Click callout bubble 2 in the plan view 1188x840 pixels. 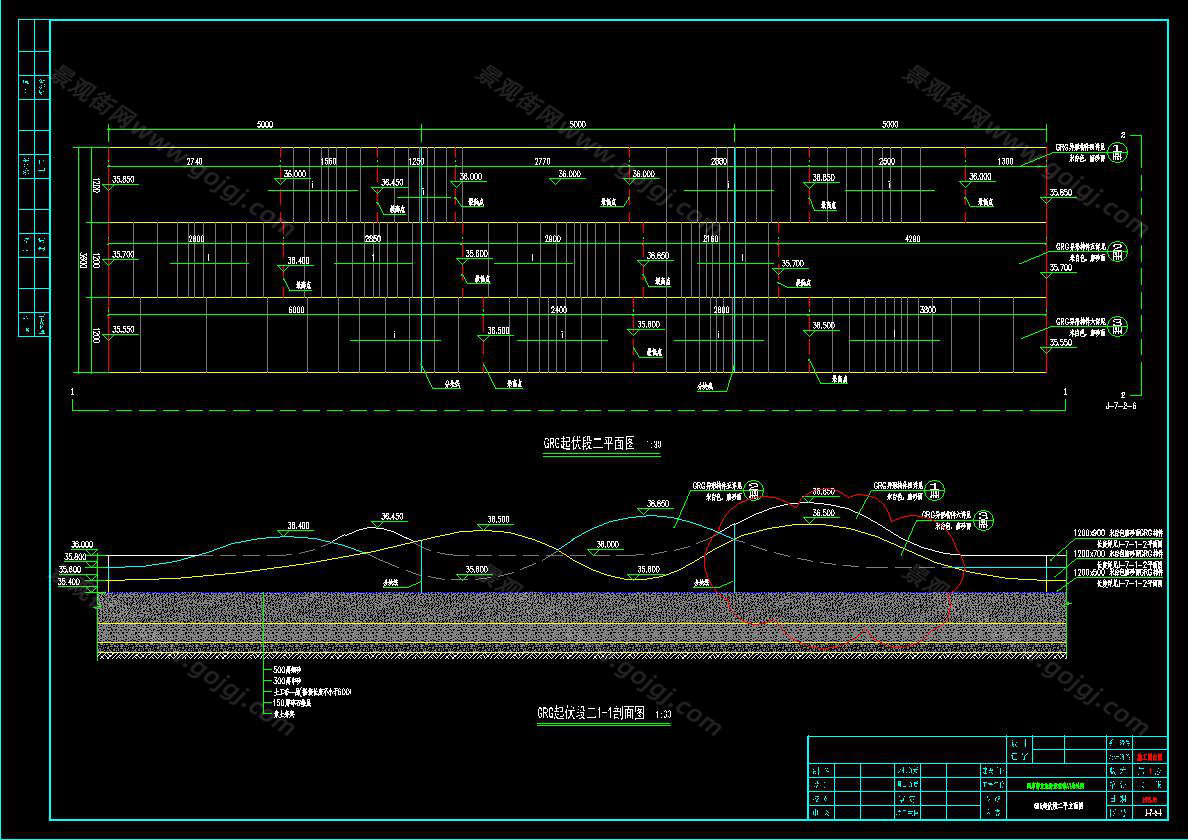pyautogui.click(x=1119, y=250)
